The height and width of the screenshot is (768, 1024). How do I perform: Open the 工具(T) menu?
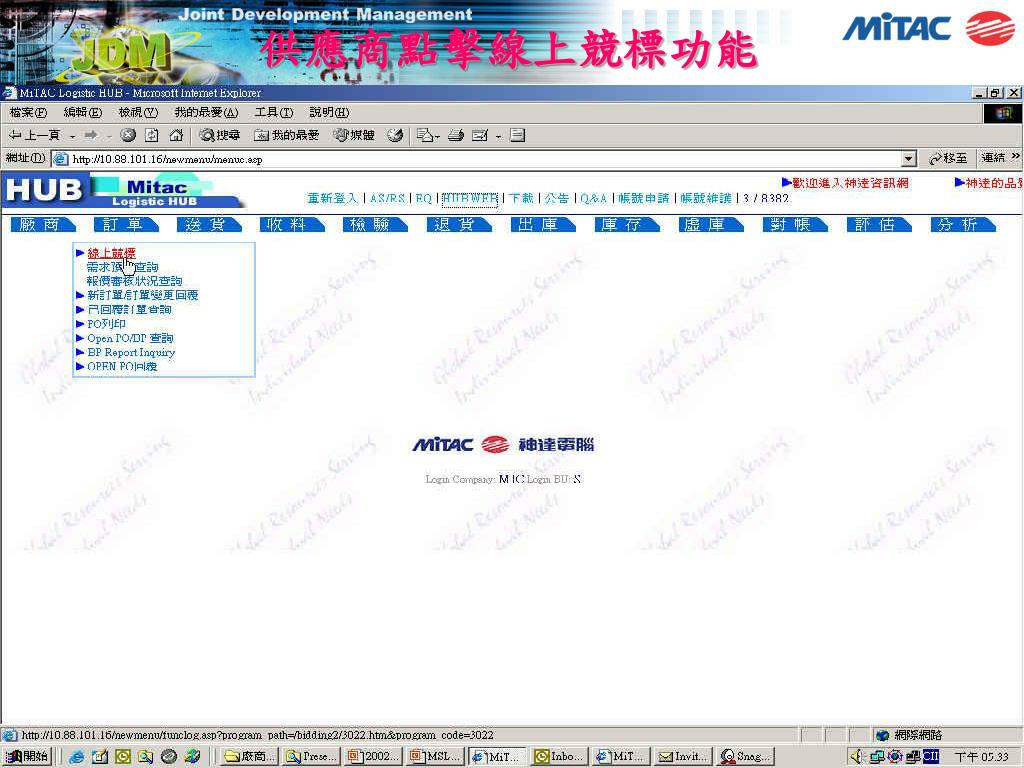tap(274, 112)
